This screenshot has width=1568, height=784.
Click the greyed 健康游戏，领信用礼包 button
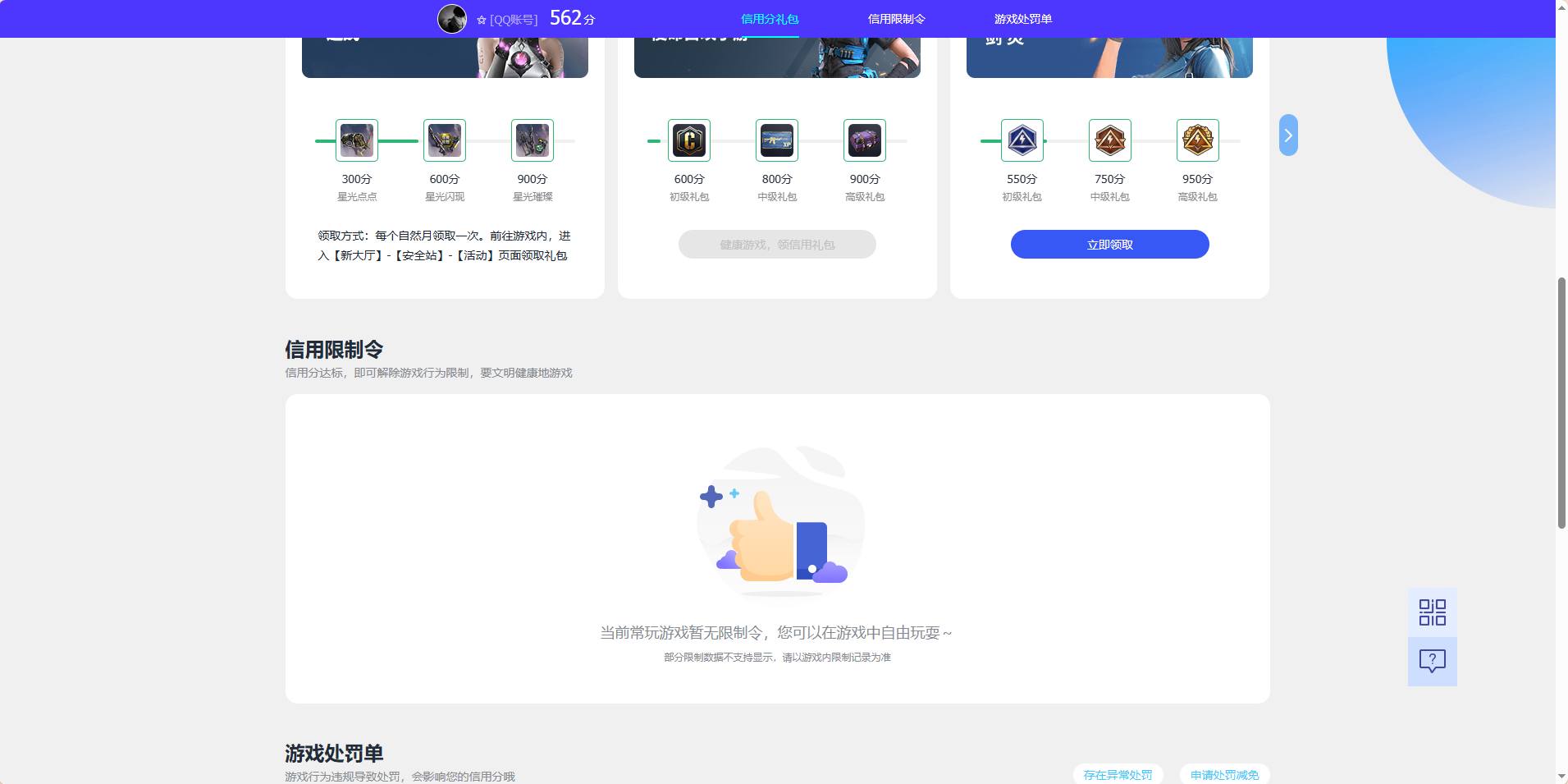tap(777, 245)
